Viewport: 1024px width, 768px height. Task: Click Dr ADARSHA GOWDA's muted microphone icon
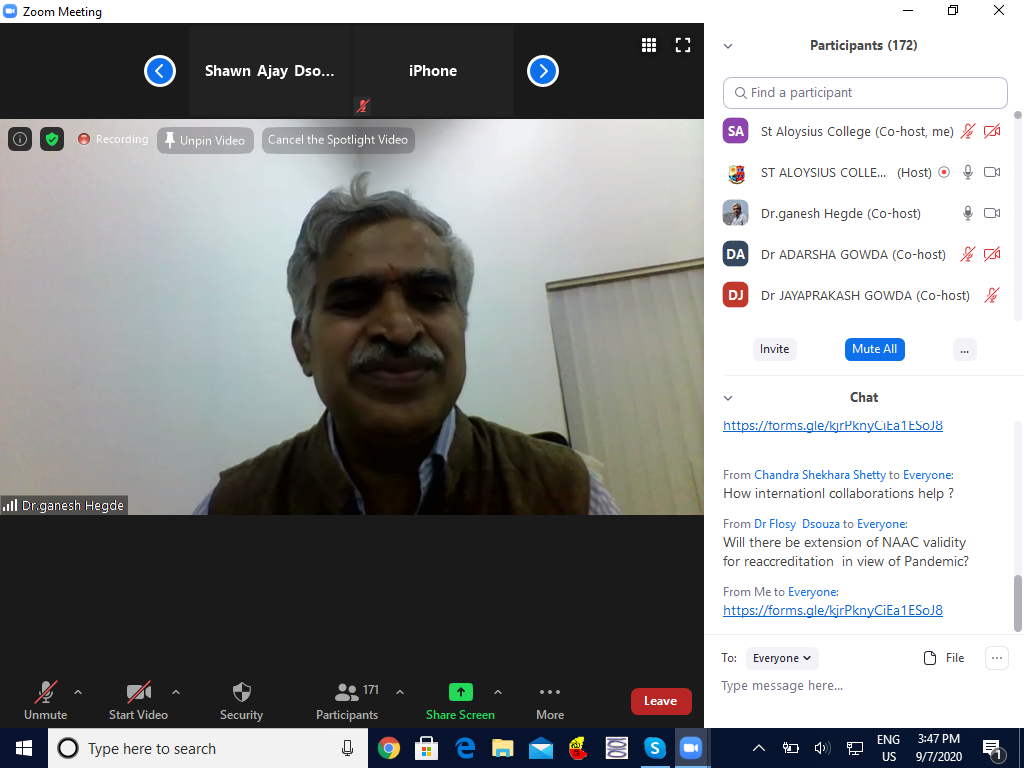[x=968, y=254]
